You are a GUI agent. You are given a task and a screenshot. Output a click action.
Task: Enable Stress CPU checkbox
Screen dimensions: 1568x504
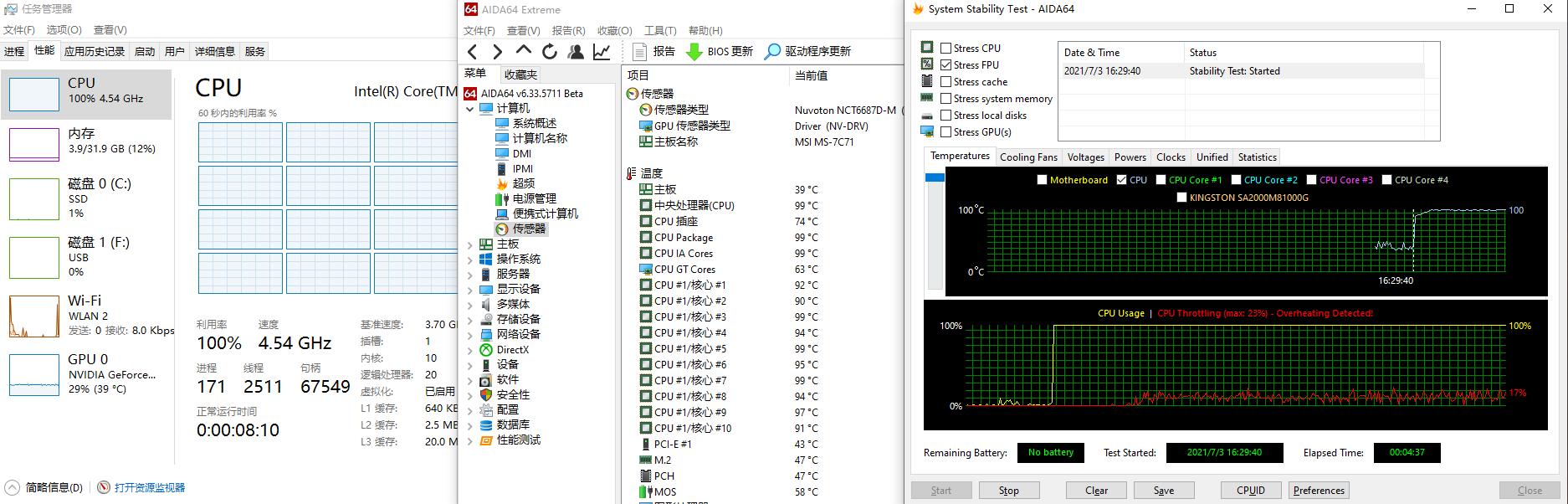946,49
